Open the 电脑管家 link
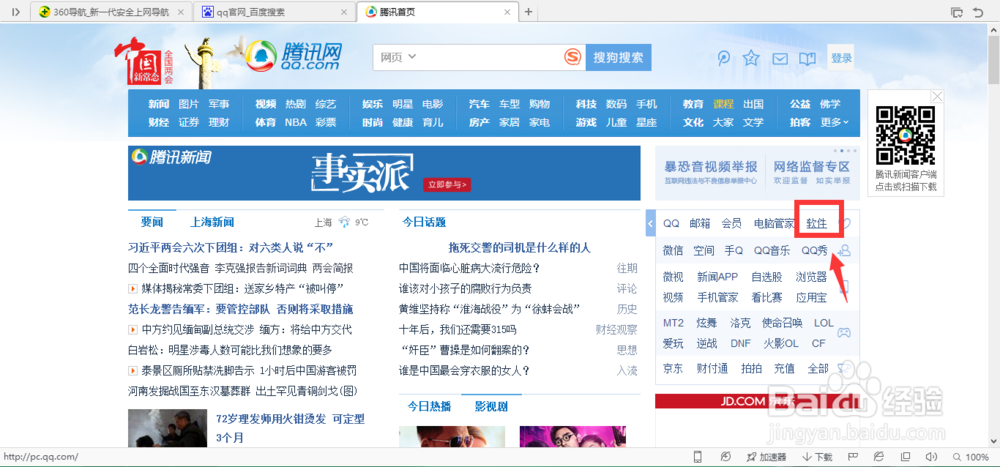The height and width of the screenshot is (467, 1000). tap(774, 223)
